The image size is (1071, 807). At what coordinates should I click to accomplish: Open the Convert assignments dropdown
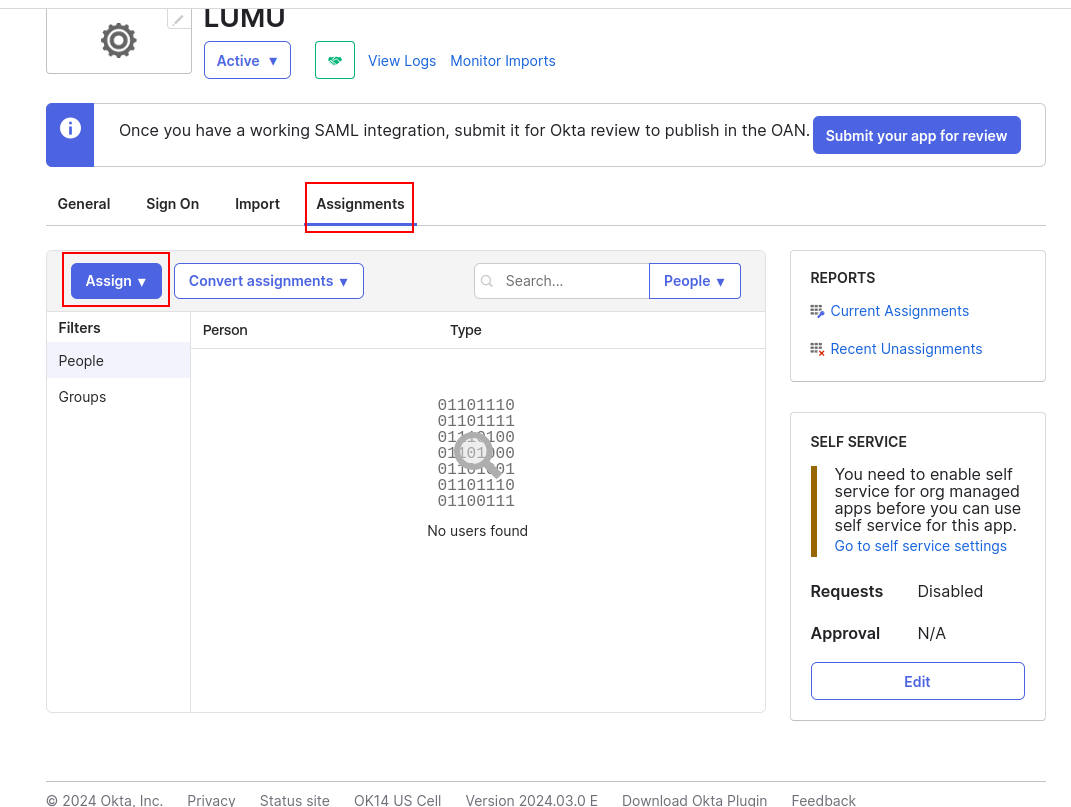click(268, 281)
